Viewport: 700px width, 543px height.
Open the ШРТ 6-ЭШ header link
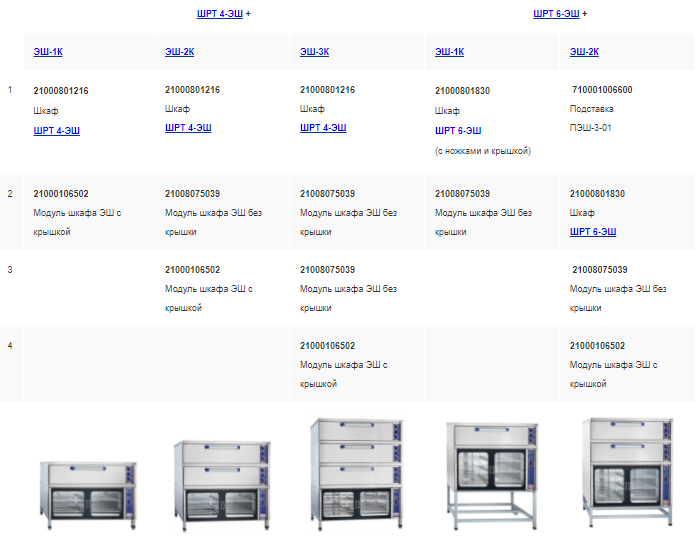coord(556,14)
